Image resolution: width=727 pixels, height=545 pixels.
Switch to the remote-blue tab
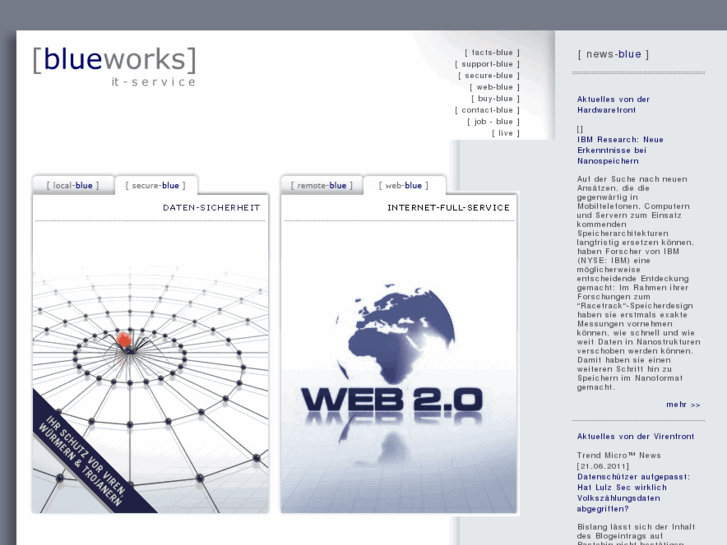click(x=322, y=186)
